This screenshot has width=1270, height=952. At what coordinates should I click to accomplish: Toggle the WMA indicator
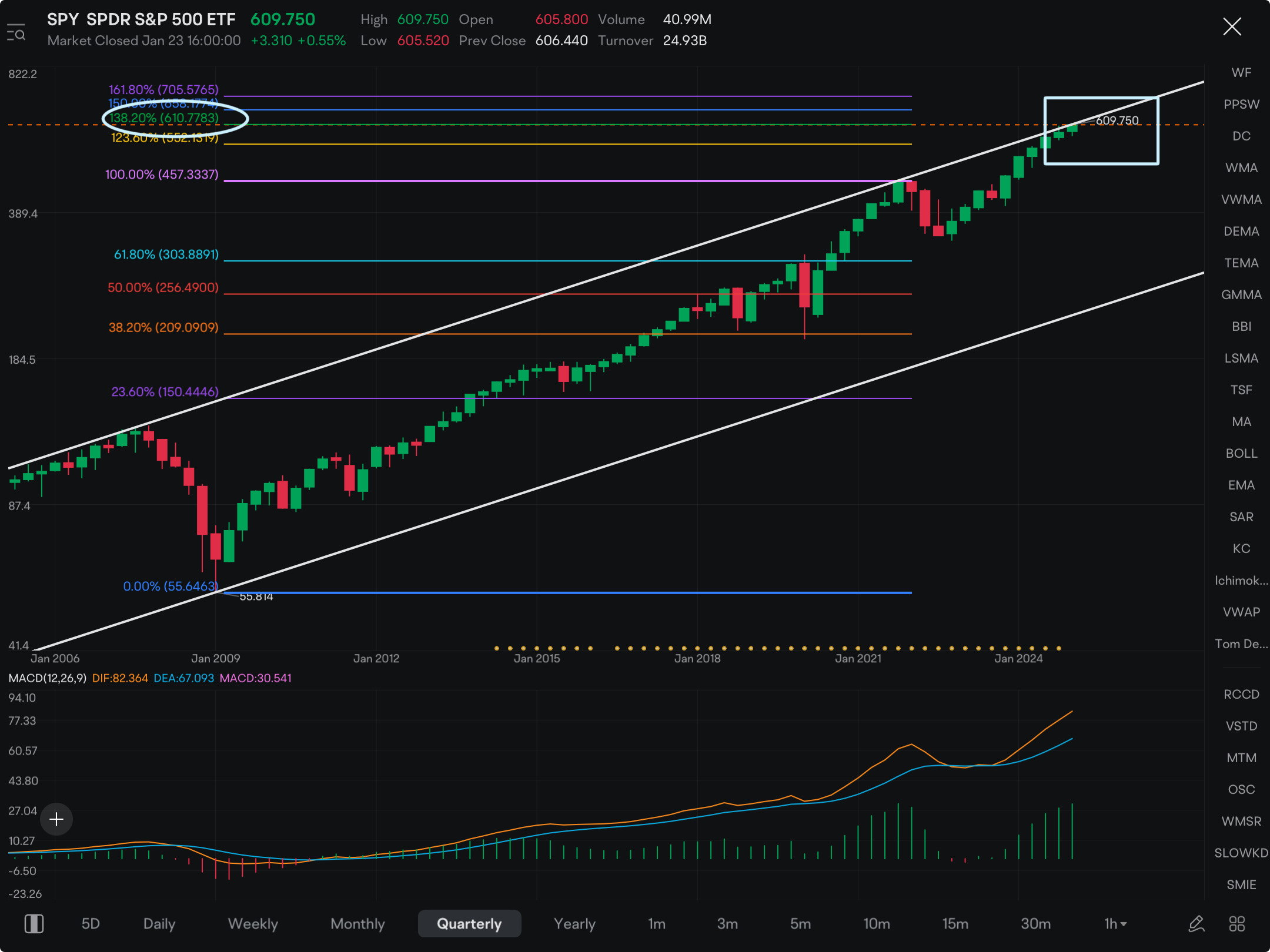click(x=1241, y=168)
